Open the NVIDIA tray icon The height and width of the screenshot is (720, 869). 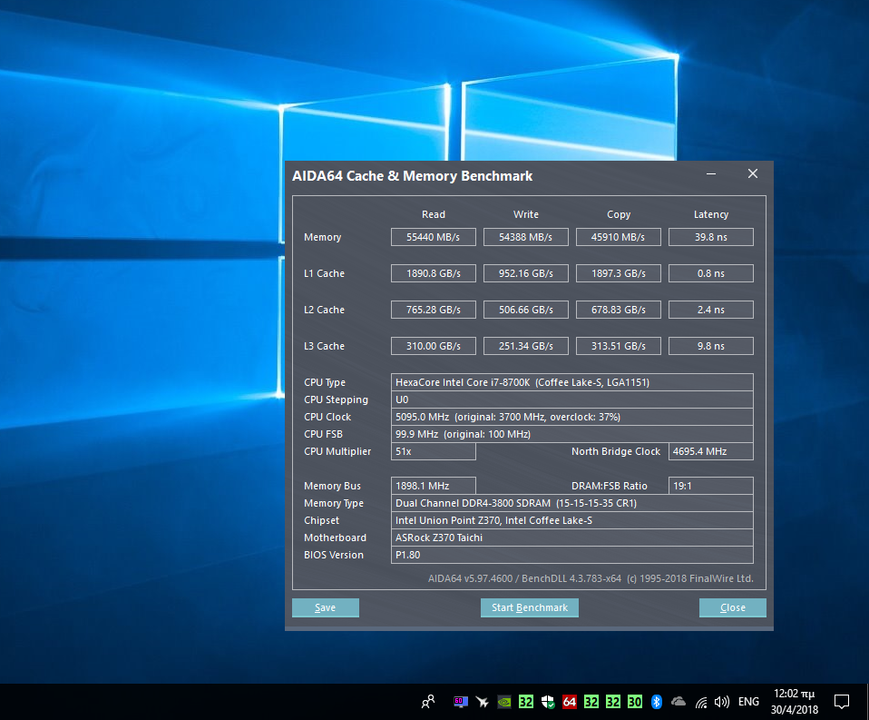[504, 702]
